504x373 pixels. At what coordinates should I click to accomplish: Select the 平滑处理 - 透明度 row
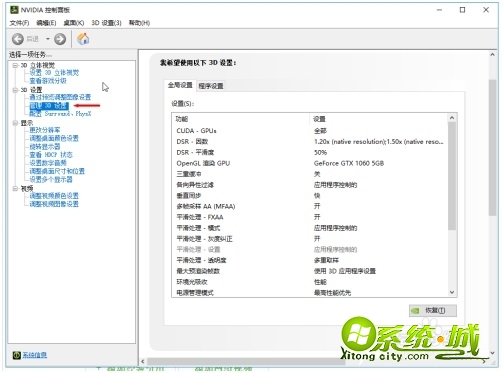[310, 260]
